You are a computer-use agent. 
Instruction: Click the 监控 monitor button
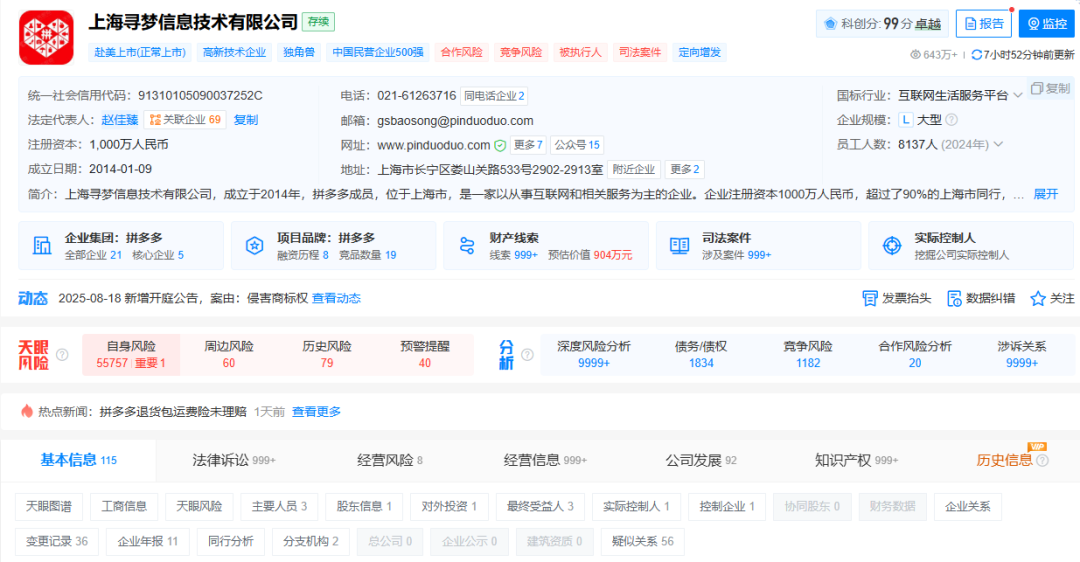[x=1046, y=24]
